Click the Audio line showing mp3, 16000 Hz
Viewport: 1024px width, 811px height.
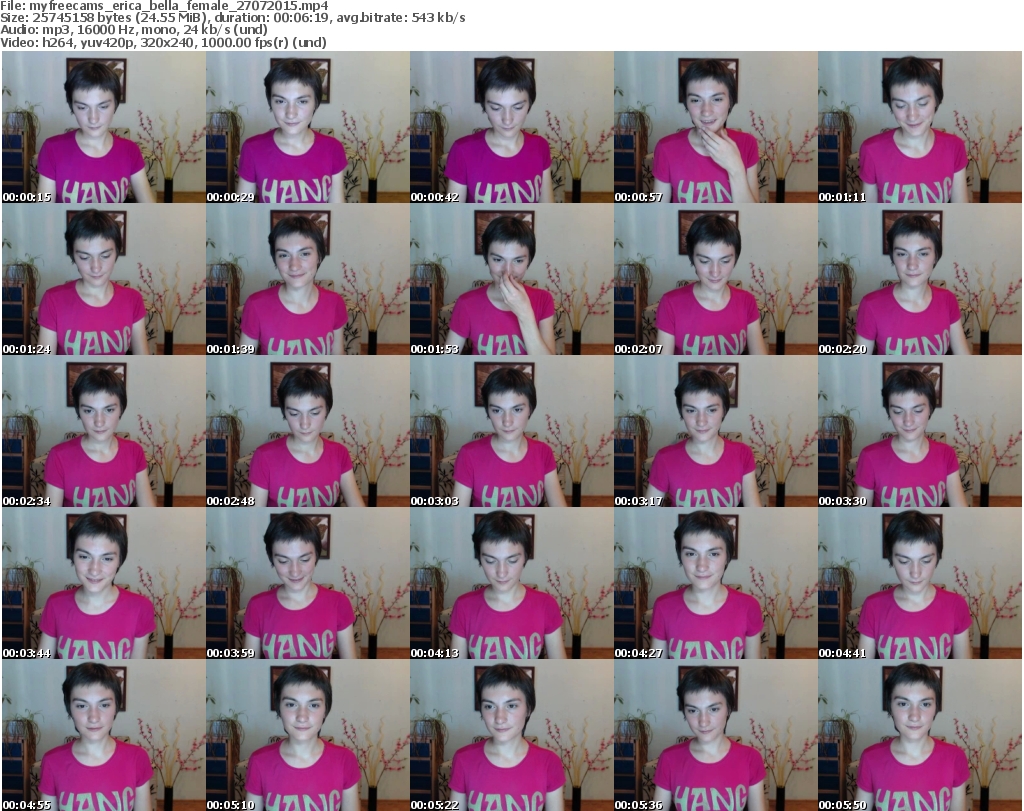[x=134, y=30]
